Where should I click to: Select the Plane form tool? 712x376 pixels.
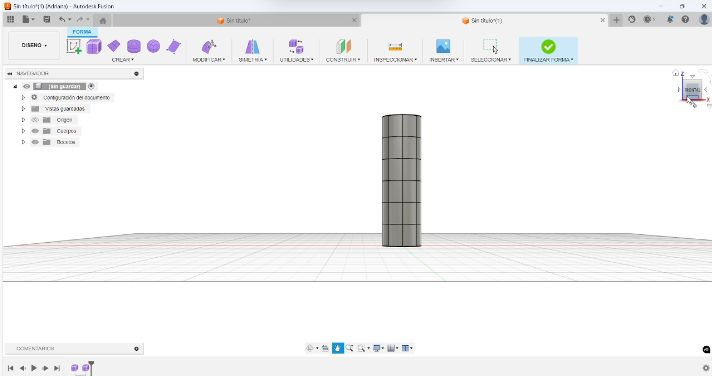click(114, 46)
